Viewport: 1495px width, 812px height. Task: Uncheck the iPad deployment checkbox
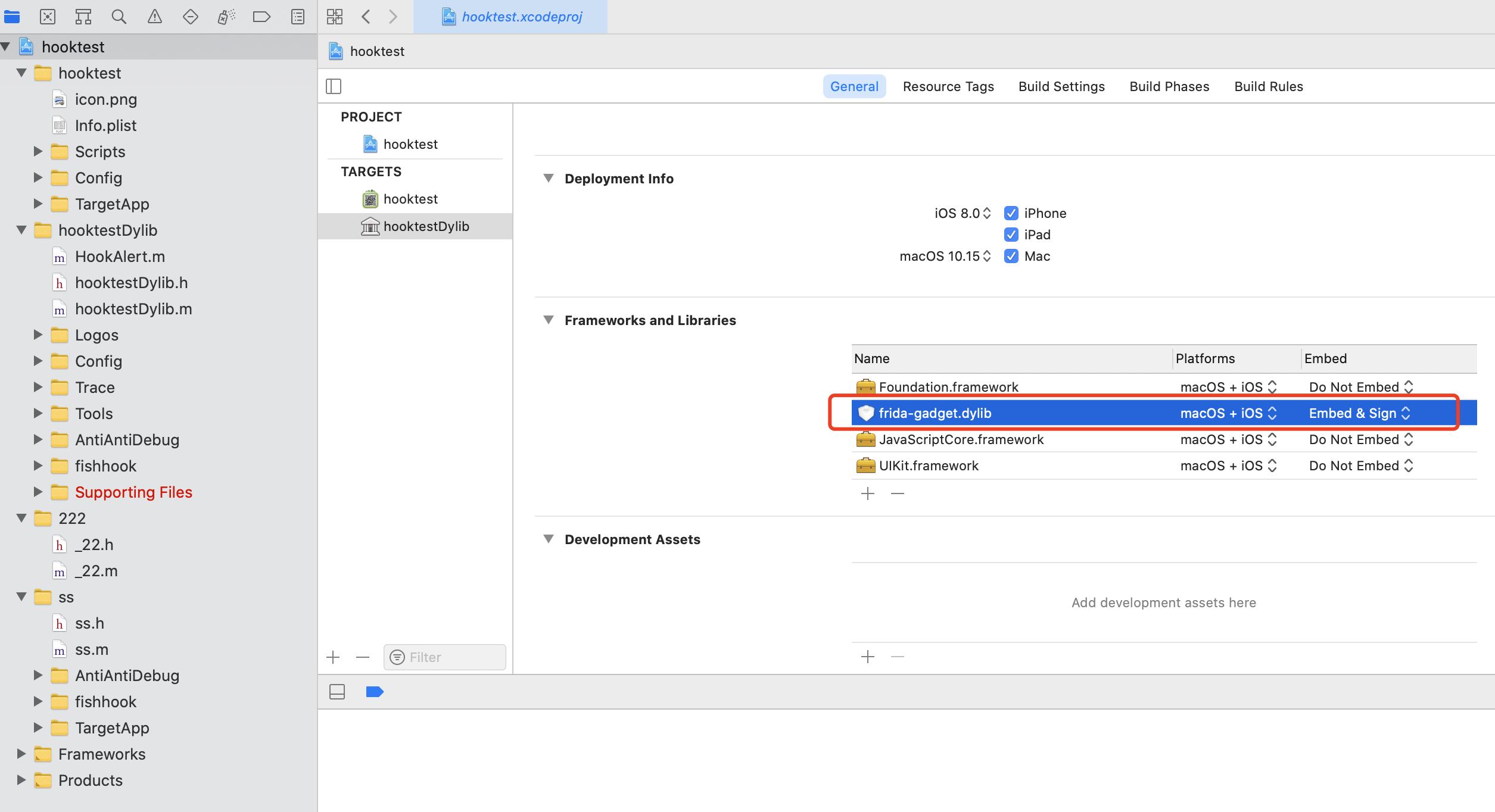tap(1011, 235)
